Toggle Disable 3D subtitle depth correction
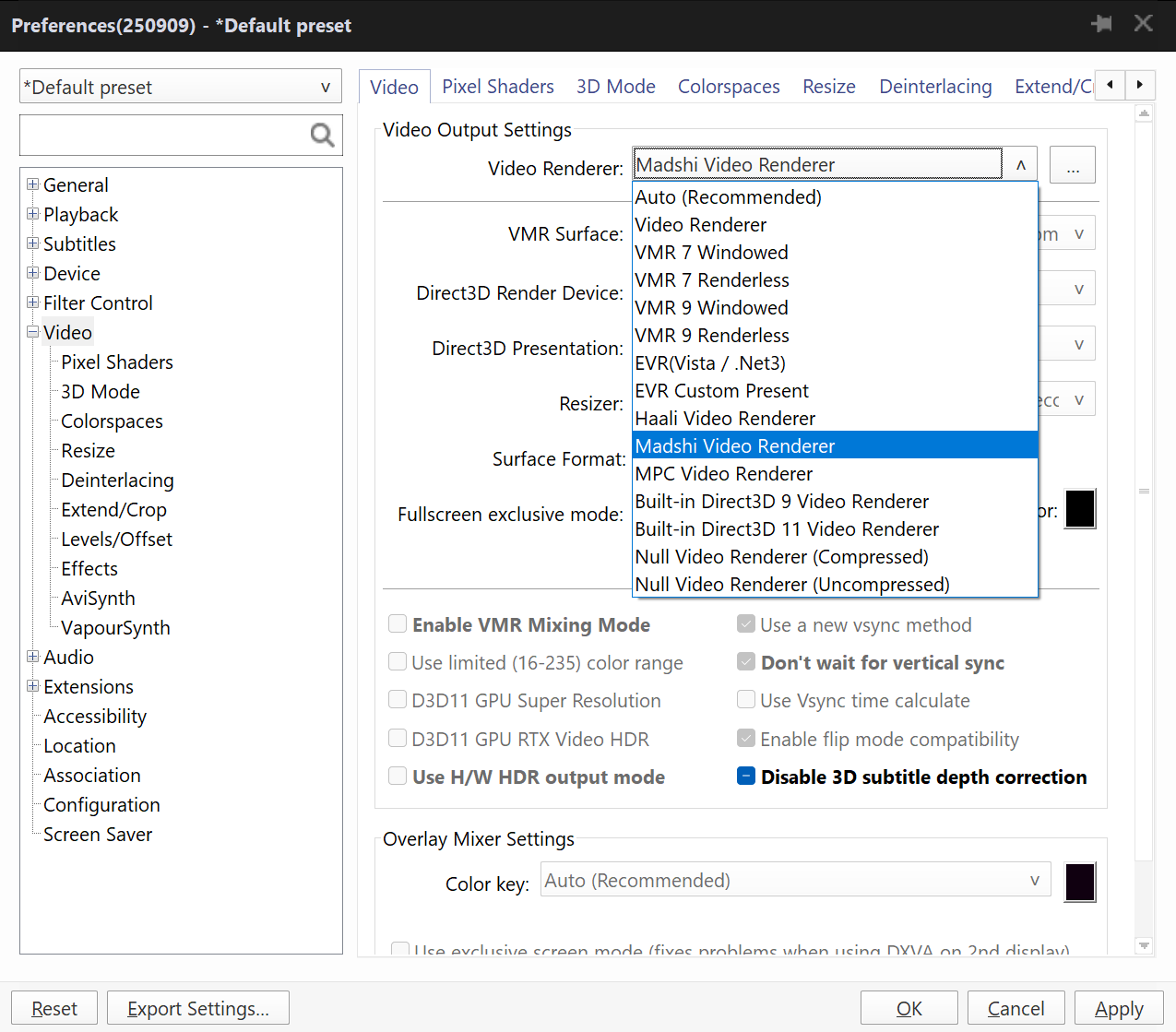1176x1032 pixels. [x=746, y=777]
